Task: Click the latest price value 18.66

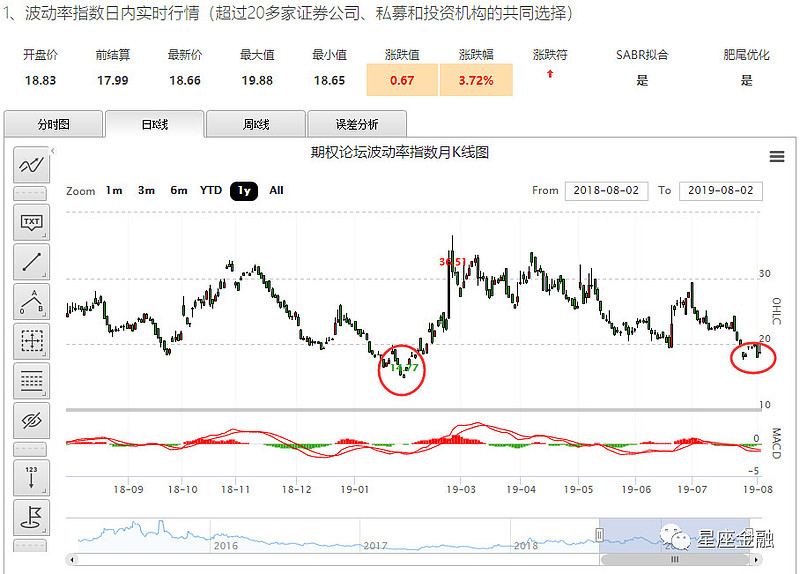Action: (185, 81)
